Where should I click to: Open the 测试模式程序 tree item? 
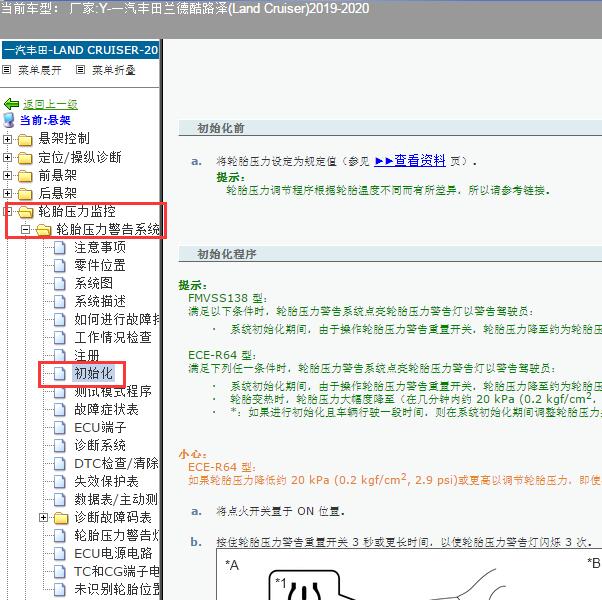[x=113, y=392]
